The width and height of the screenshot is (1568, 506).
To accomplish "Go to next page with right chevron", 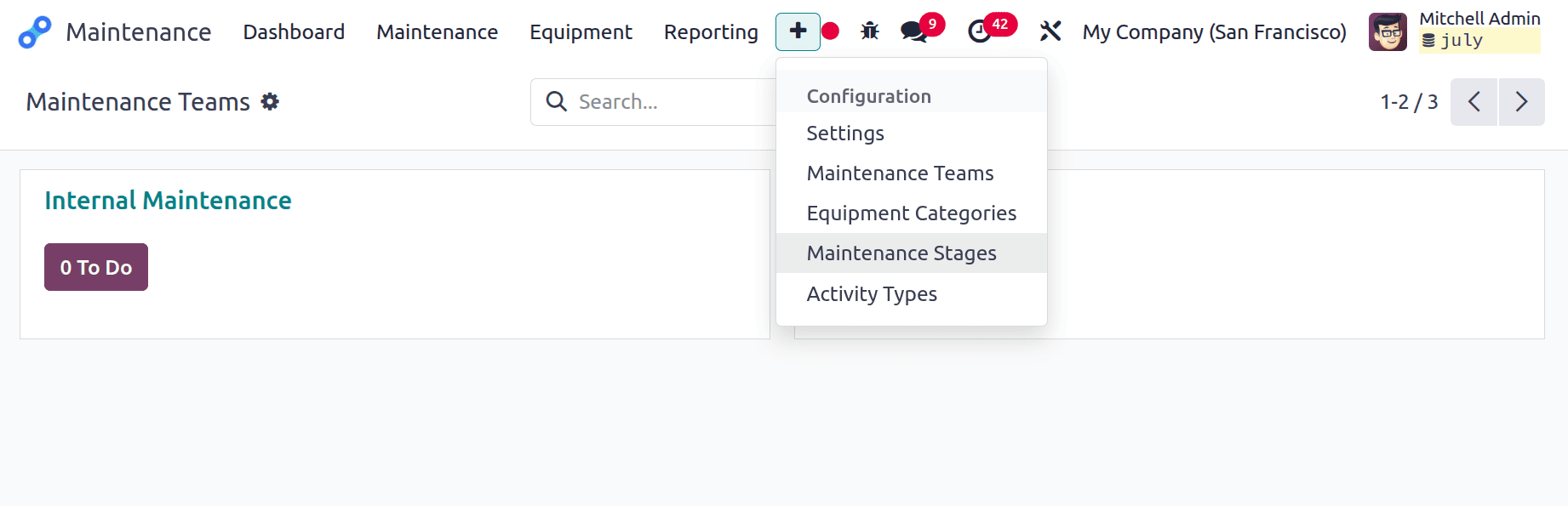I will pyautogui.click(x=1522, y=102).
